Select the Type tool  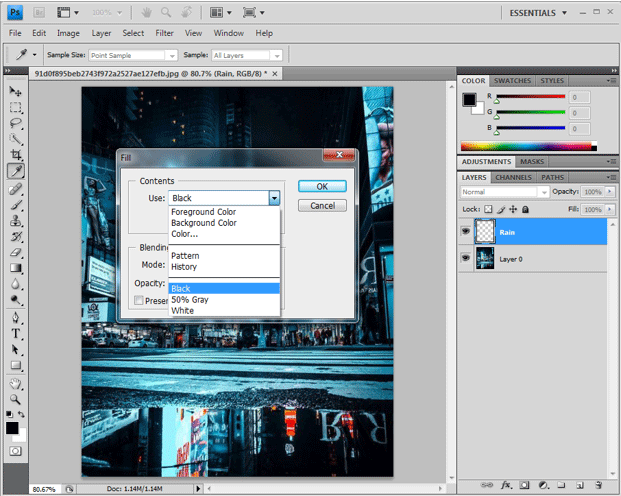(16, 333)
